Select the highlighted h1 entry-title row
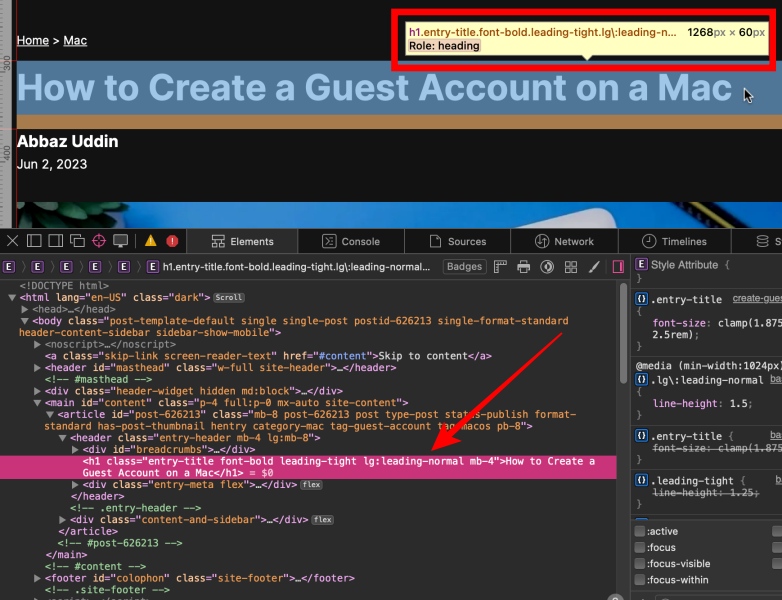The width and height of the screenshot is (782, 600). pyautogui.click(x=308, y=467)
